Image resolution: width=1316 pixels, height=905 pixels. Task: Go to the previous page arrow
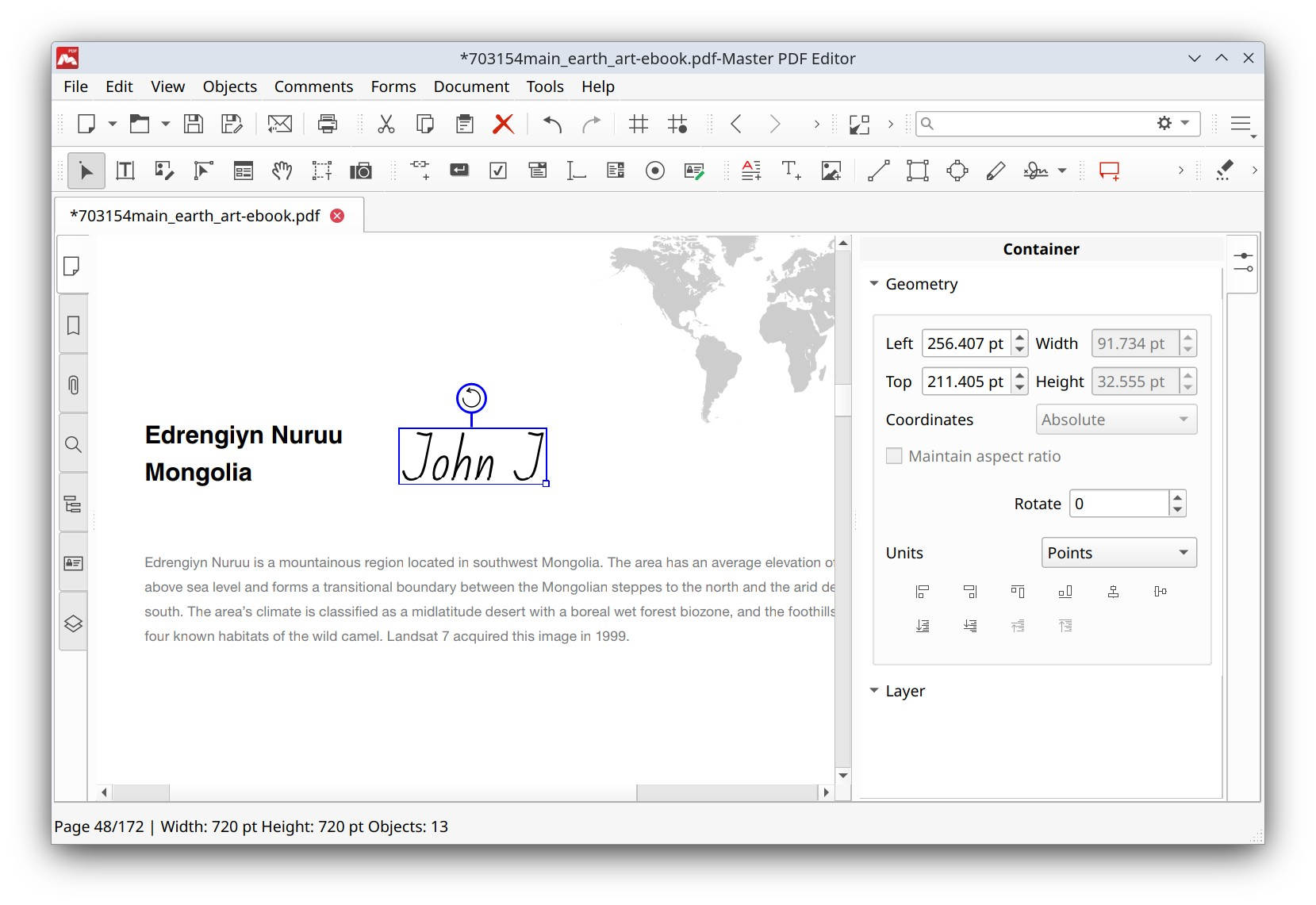(x=736, y=124)
